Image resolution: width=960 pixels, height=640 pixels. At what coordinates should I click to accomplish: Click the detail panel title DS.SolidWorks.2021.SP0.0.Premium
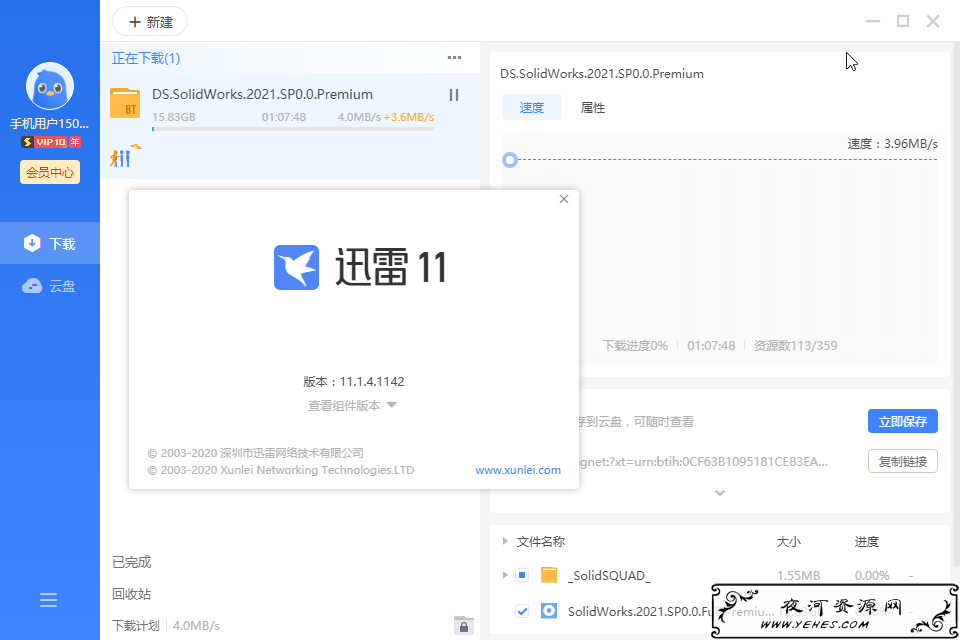(x=602, y=73)
